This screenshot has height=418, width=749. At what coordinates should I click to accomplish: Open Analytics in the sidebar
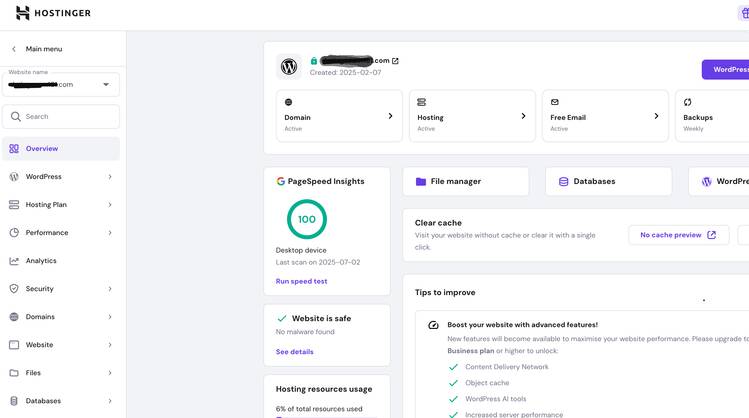pyautogui.click(x=61, y=261)
